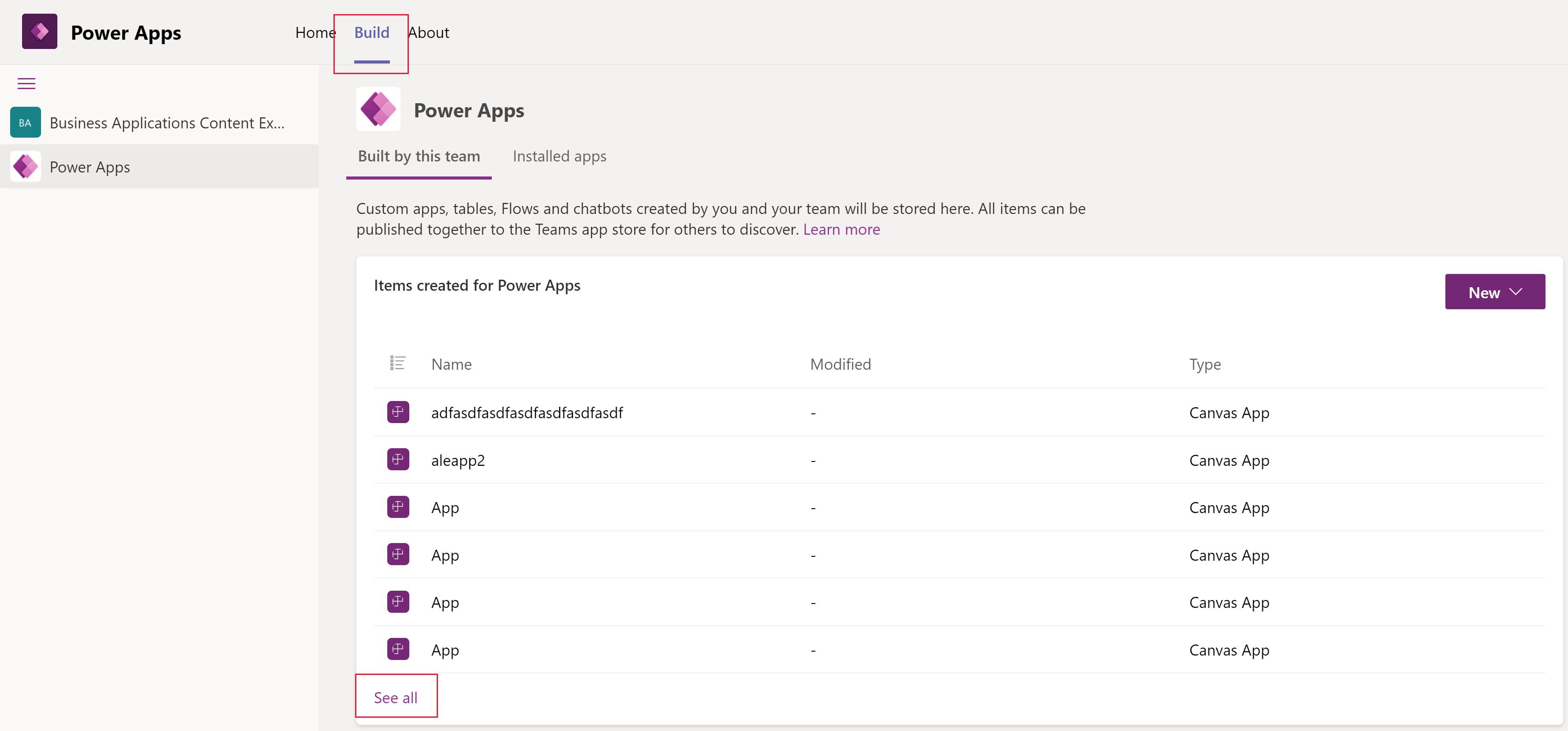Click the sort/filter column header icon

tap(398, 363)
